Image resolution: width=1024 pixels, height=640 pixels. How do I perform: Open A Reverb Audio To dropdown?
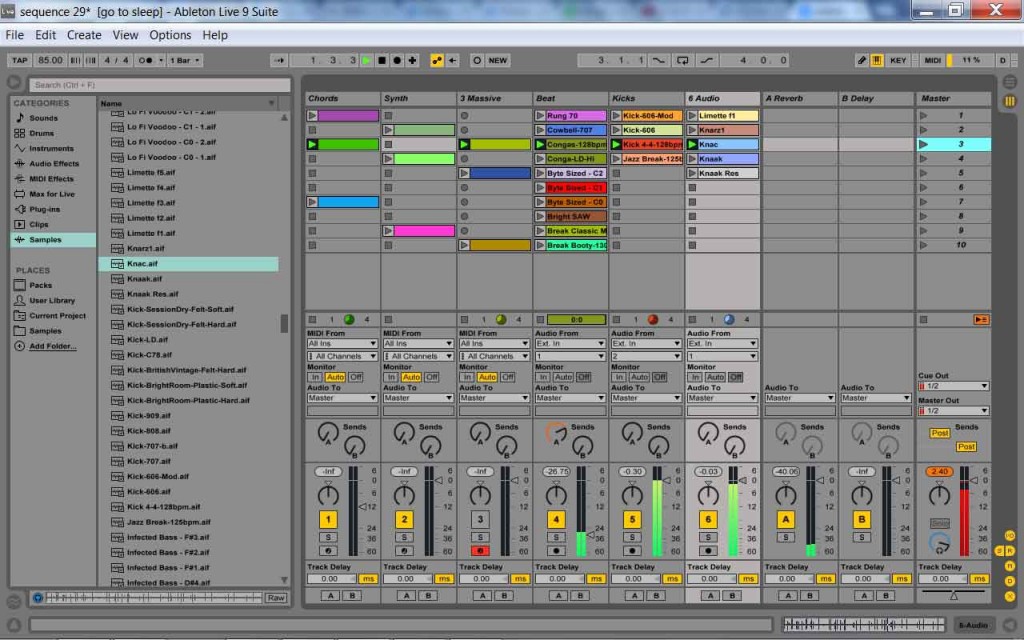click(799, 398)
